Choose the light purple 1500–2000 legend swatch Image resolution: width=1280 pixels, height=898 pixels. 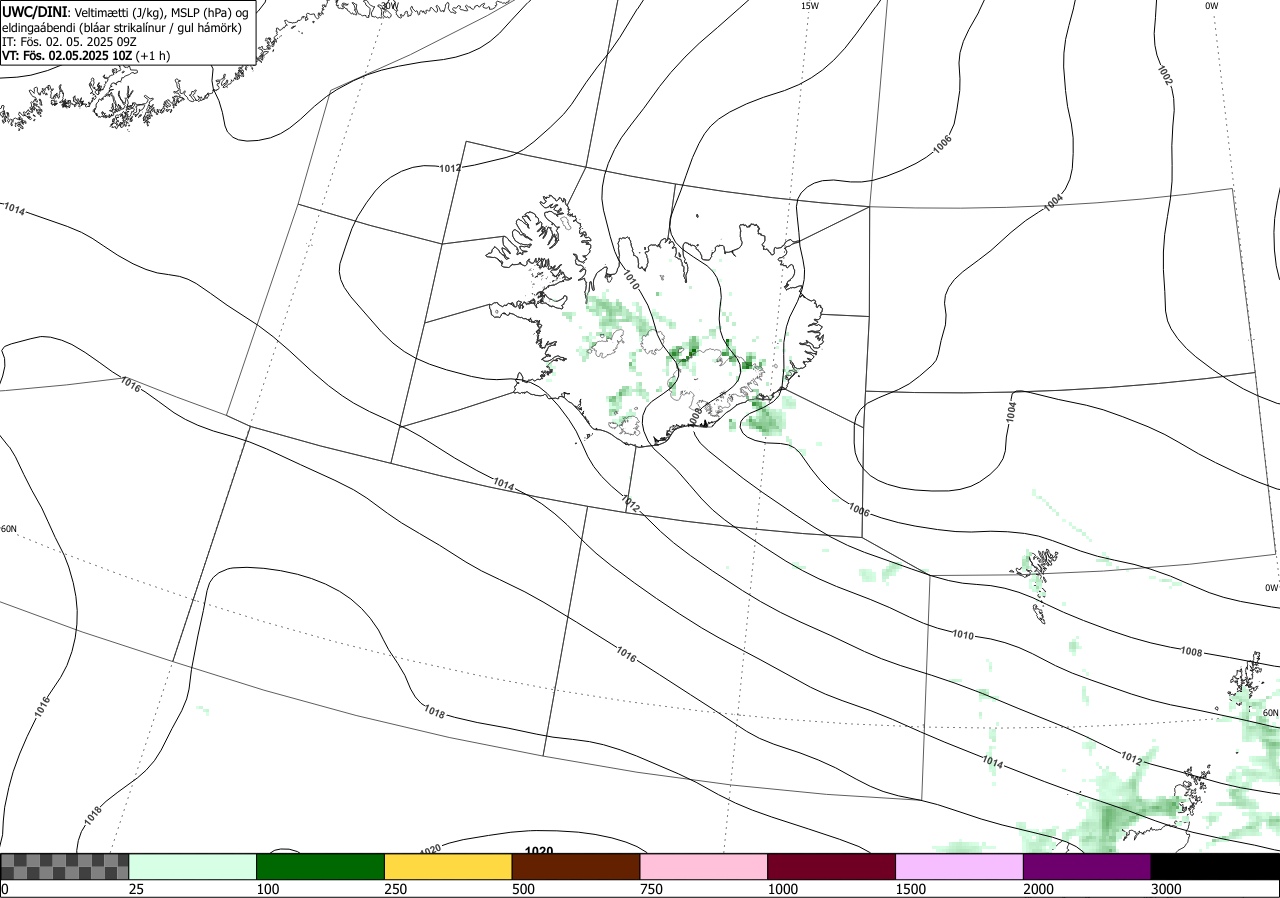tap(960, 866)
